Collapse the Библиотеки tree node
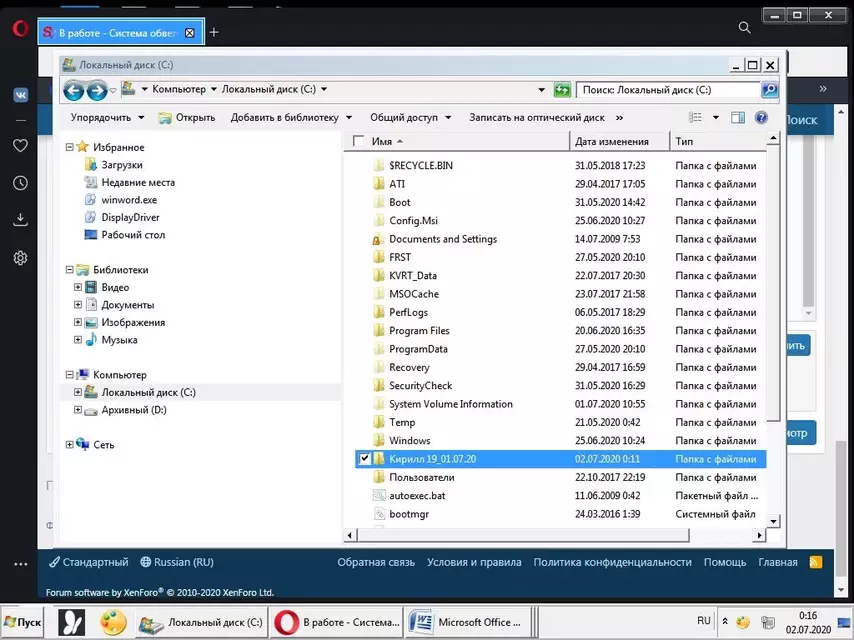The height and width of the screenshot is (640, 854). tap(69, 270)
